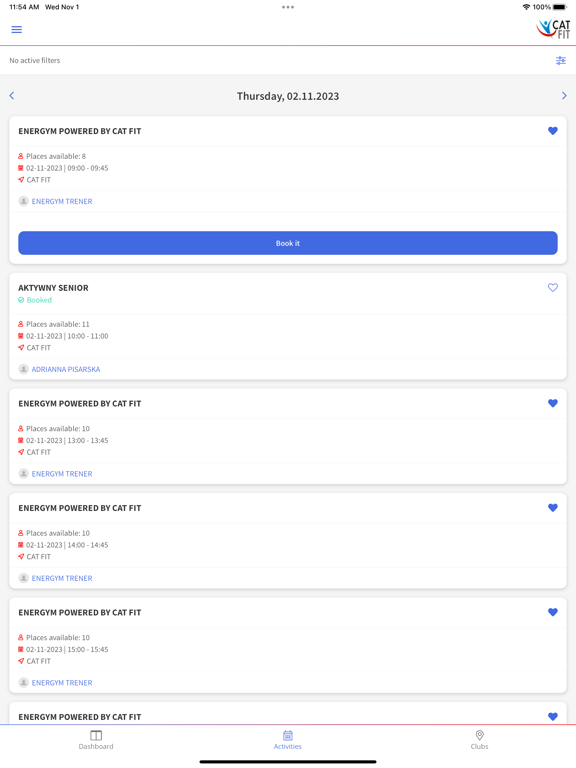Screen dimensions: 576x768
Task: Tap the CAT FIT logo
Action: (x=553, y=28)
